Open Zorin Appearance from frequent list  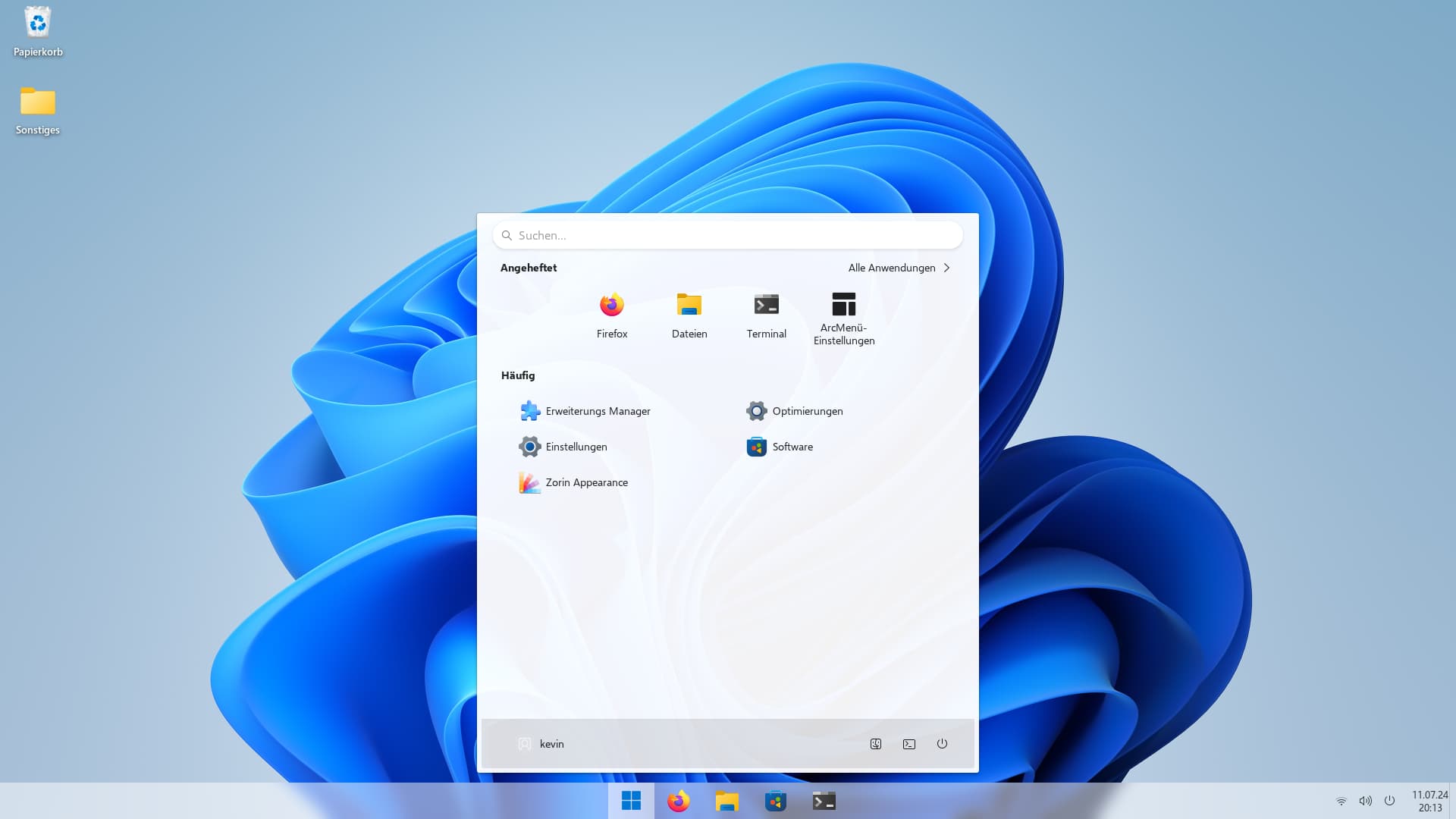(574, 482)
